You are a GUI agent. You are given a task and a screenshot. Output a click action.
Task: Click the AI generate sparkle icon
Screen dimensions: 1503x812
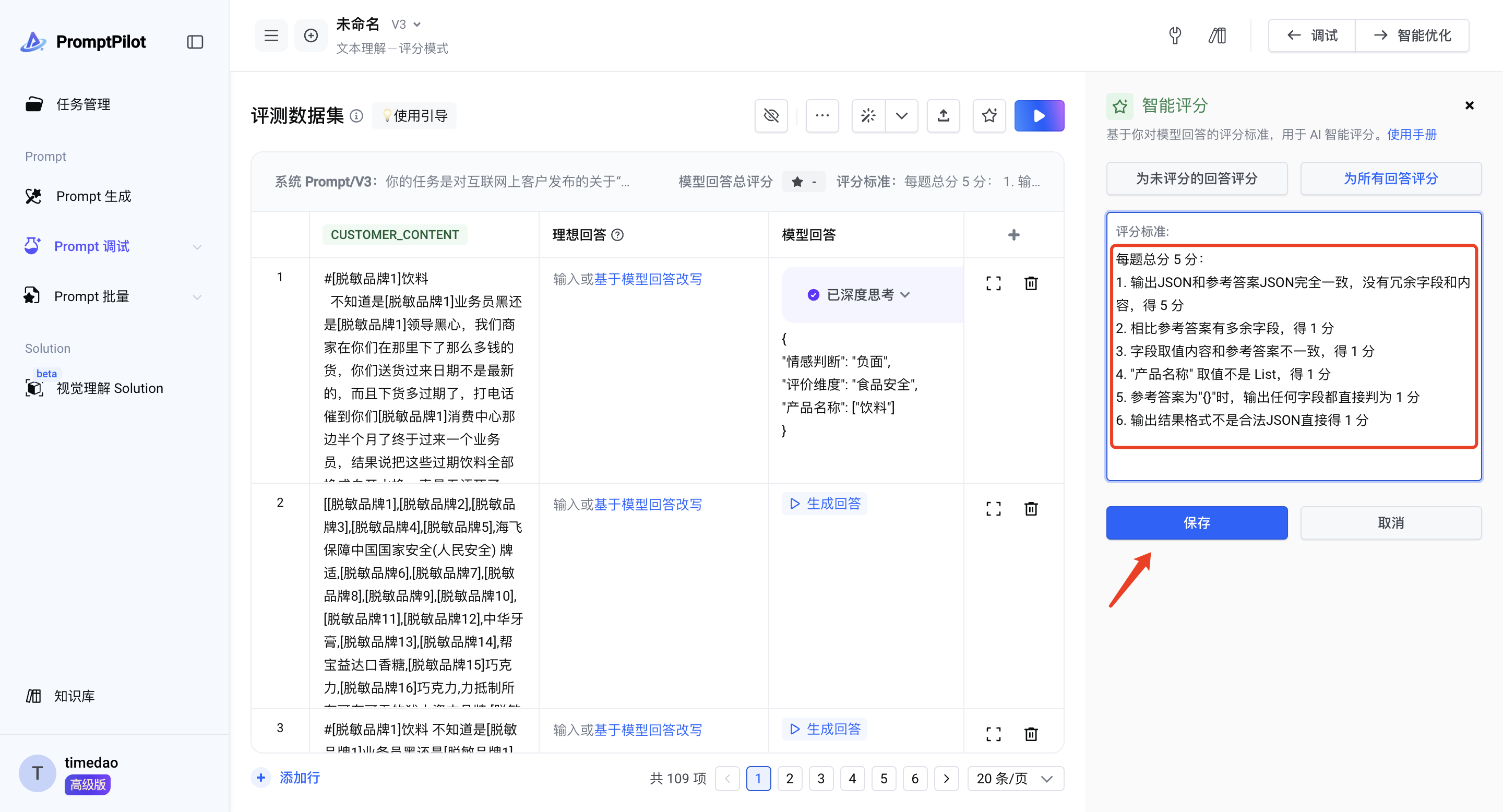point(868,115)
